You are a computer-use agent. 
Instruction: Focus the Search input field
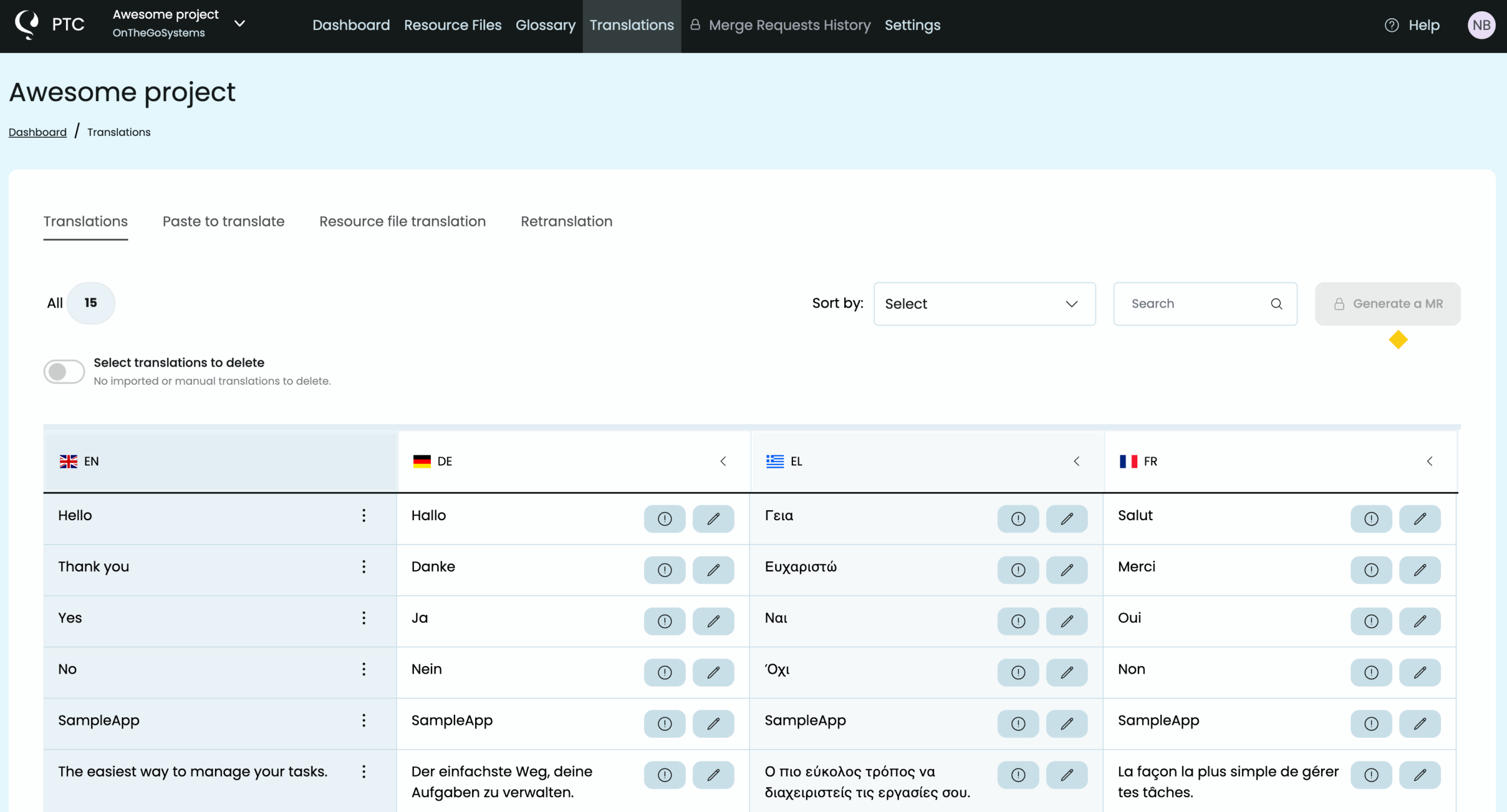[1205, 304]
